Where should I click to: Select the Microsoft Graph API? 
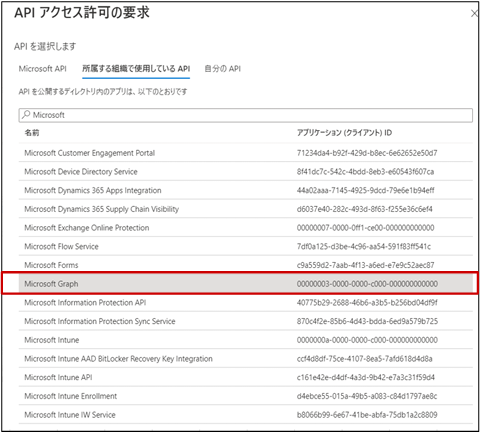pyautogui.click(x=246, y=284)
